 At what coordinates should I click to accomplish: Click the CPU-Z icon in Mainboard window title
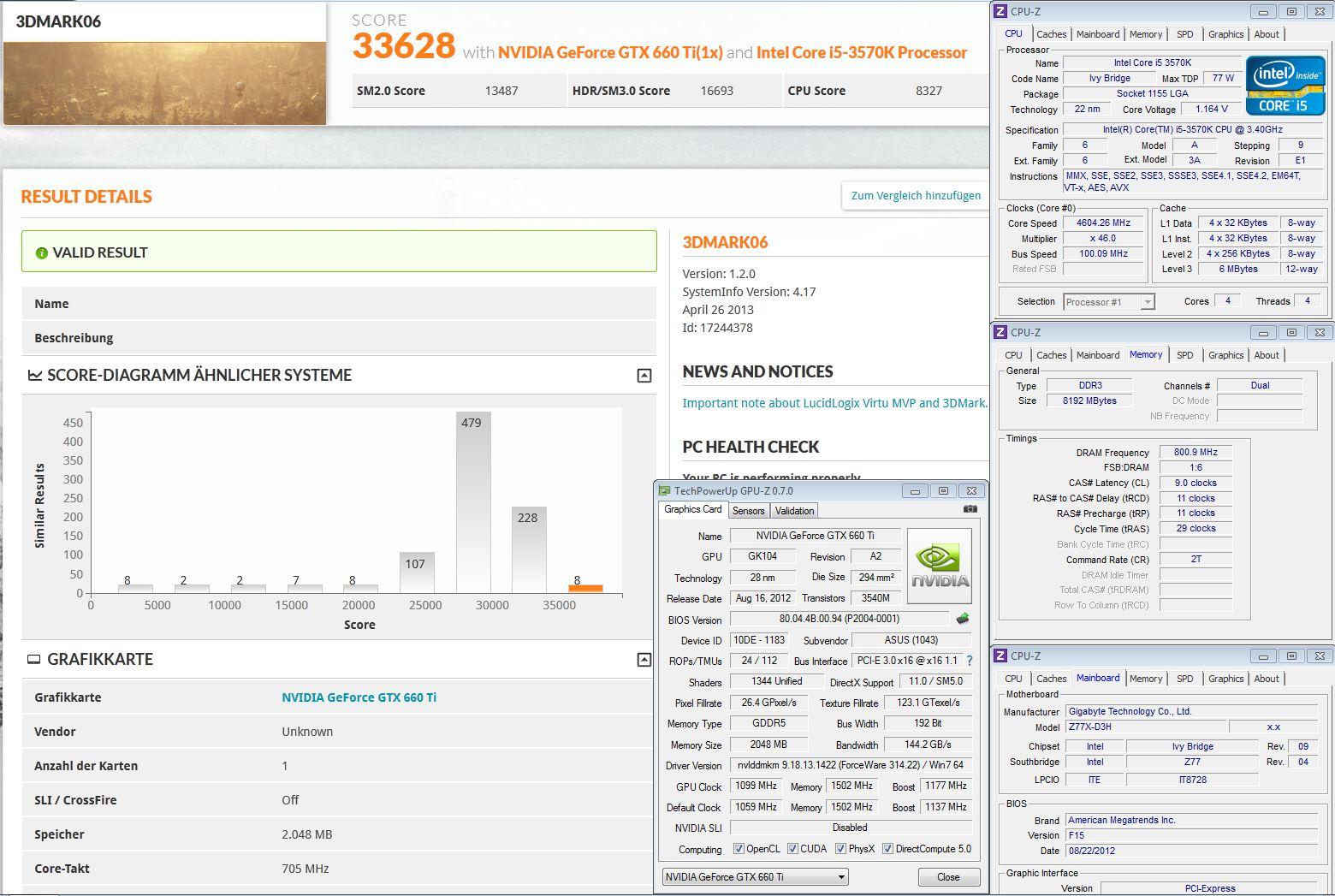(1000, 656)
